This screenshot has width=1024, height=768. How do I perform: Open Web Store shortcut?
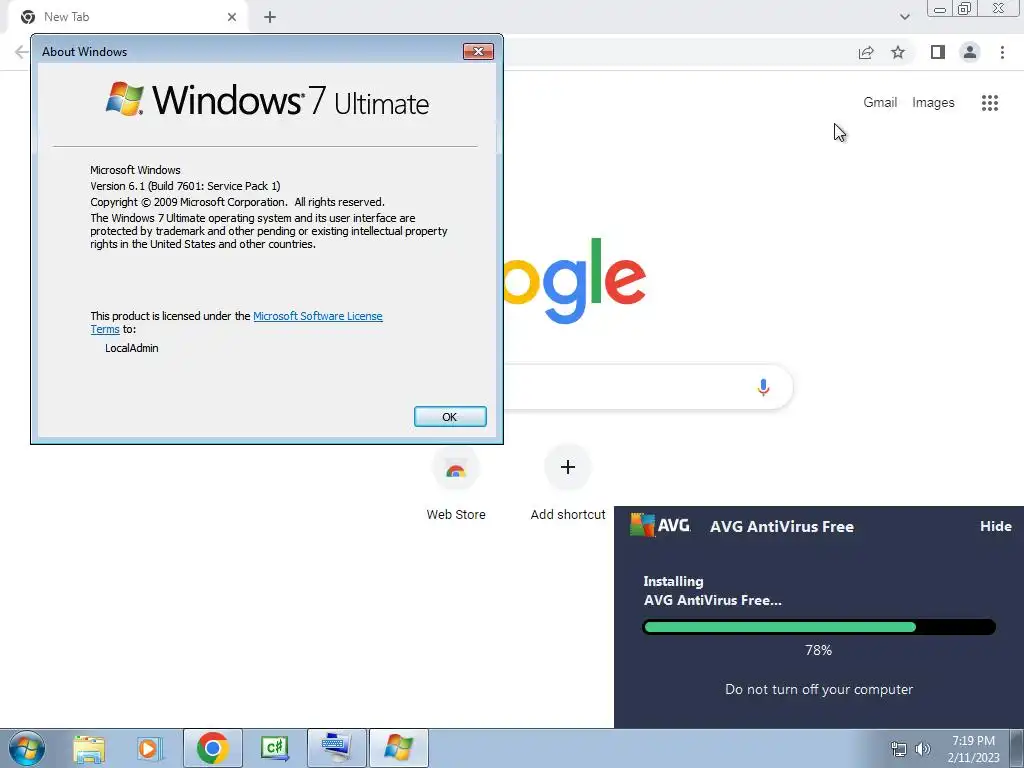pyautogui.click(x=456, y=484)
